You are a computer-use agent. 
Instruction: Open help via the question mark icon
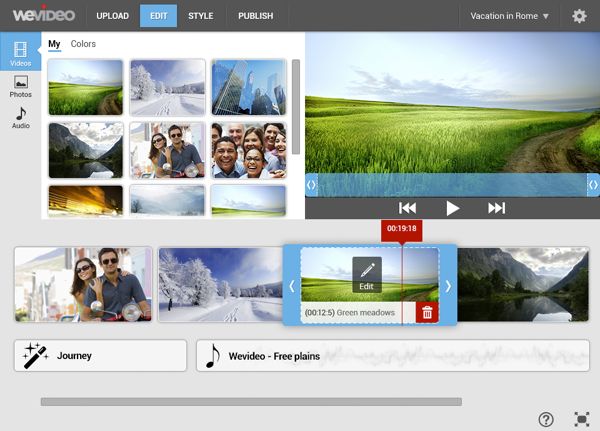coord(546,420)
